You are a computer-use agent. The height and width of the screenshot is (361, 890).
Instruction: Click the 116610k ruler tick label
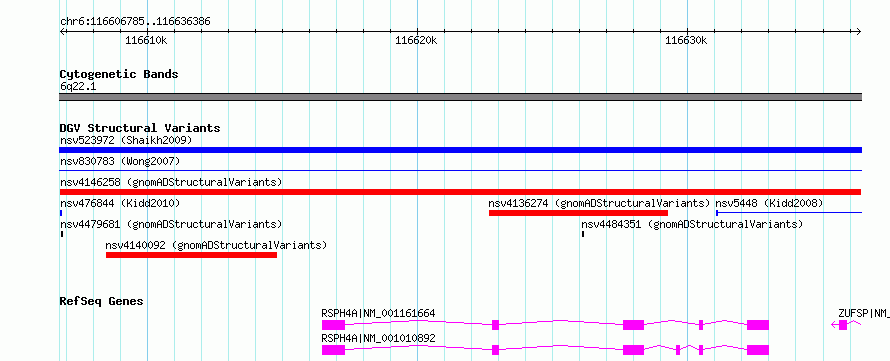146,40
